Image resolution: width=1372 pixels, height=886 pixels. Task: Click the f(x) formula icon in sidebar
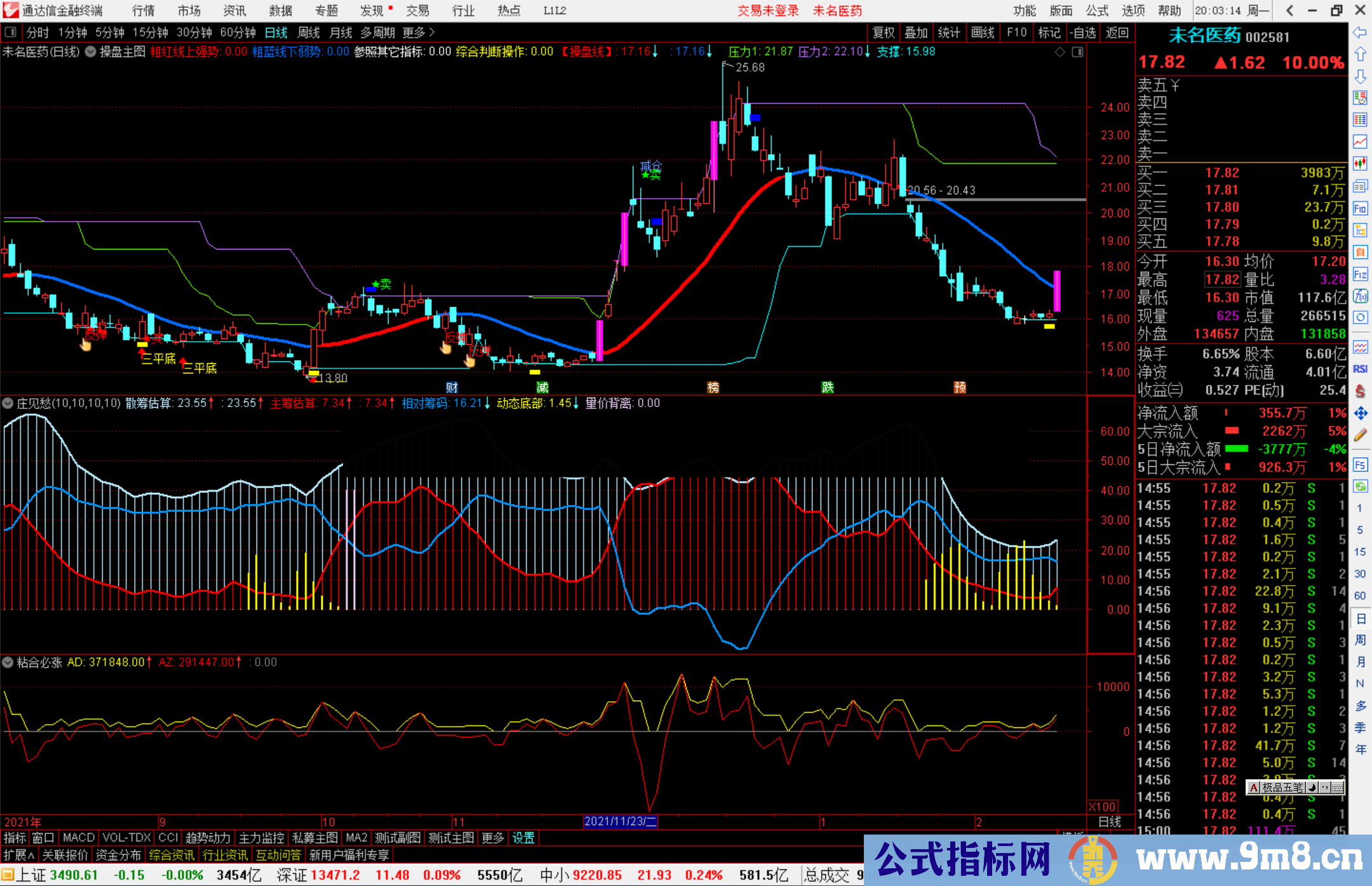point(1360,296)
